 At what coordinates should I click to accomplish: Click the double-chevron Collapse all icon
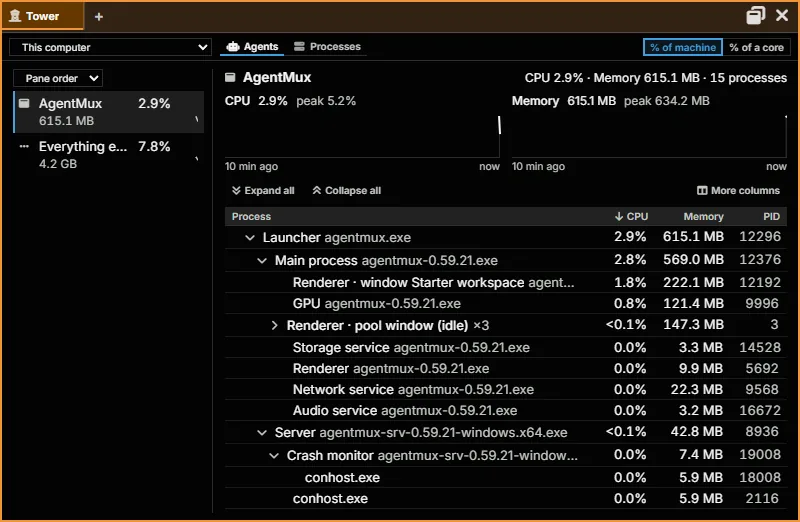tap(317, 190)
